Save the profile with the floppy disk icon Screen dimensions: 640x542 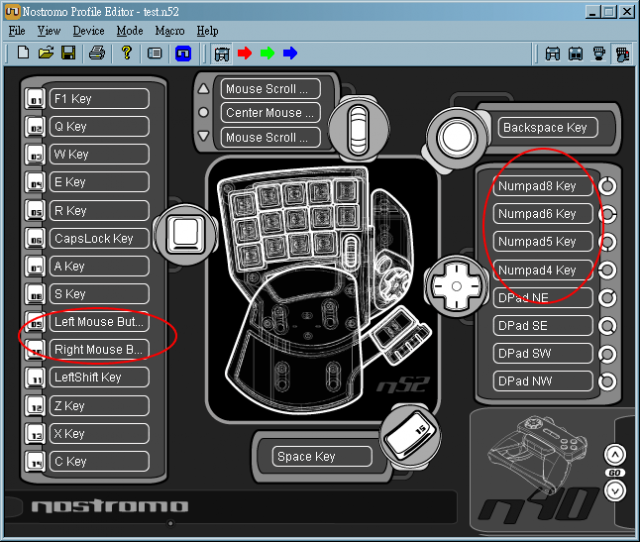coord(68,53)
